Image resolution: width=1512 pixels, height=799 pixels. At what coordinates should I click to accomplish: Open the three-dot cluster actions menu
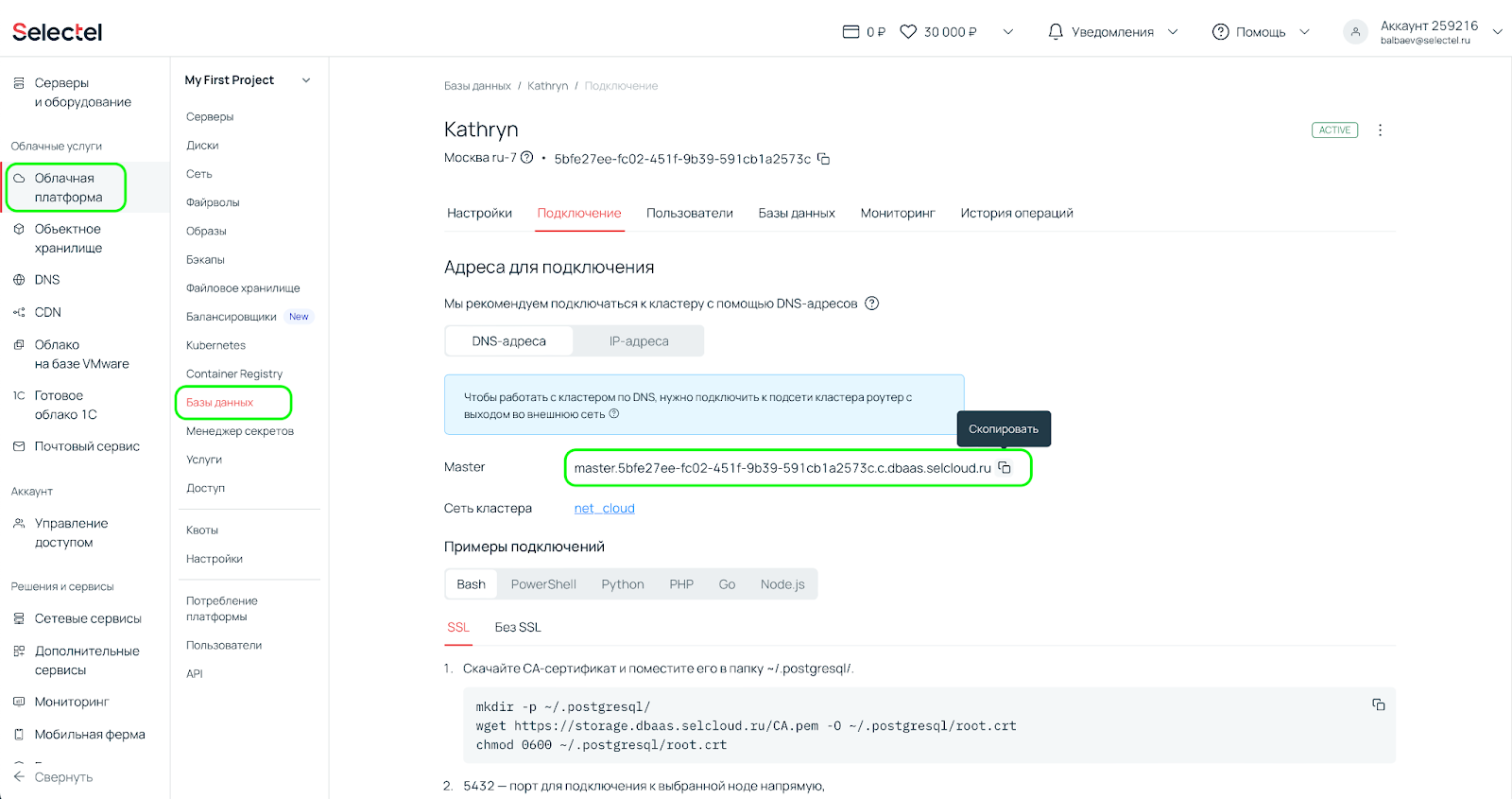[x=1380, y=130]
